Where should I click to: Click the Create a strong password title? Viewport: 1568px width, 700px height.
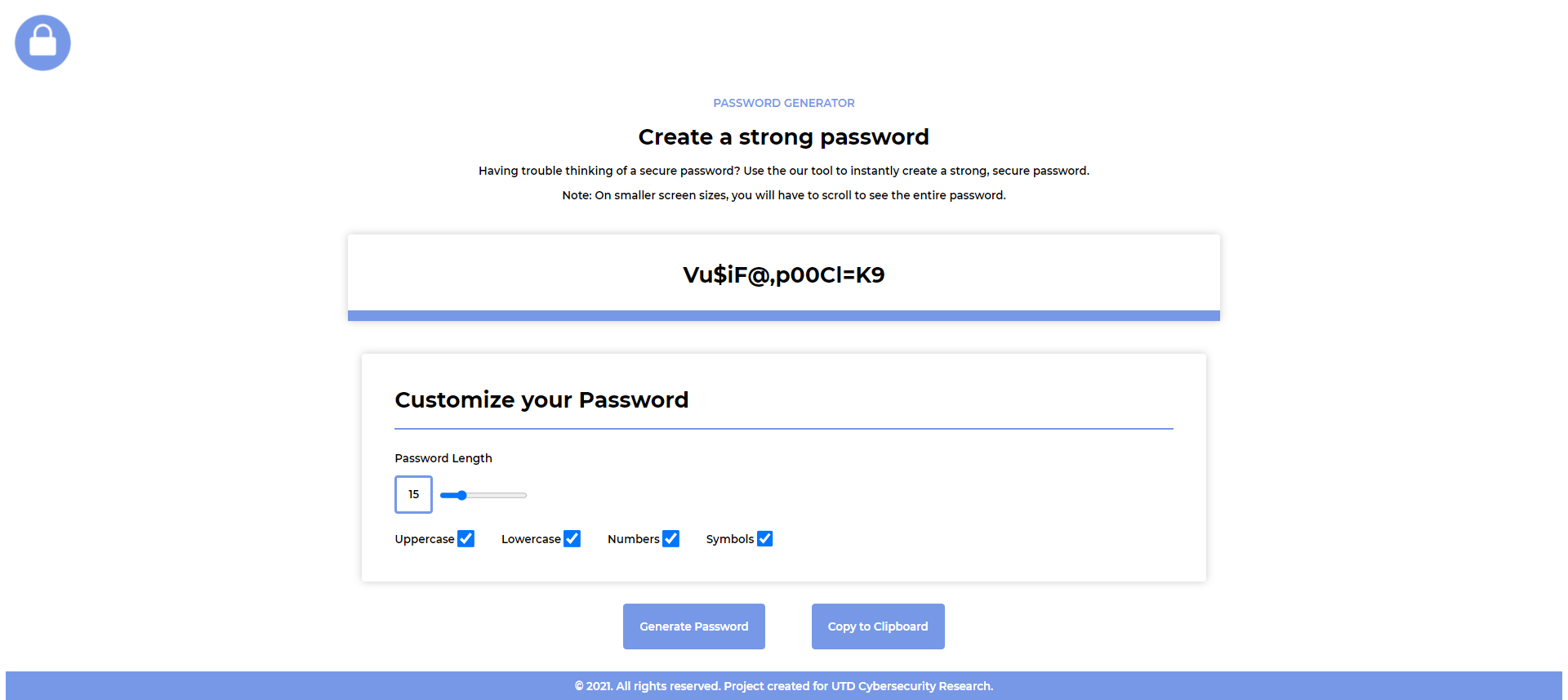[x=783, y=136]
